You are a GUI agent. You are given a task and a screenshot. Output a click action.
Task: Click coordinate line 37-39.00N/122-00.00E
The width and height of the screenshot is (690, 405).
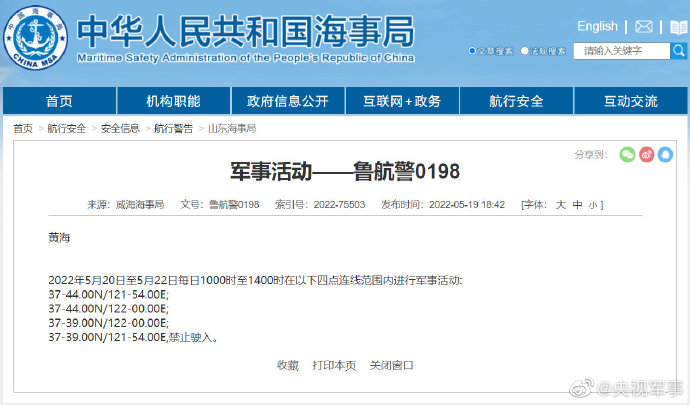click(109, 323)
